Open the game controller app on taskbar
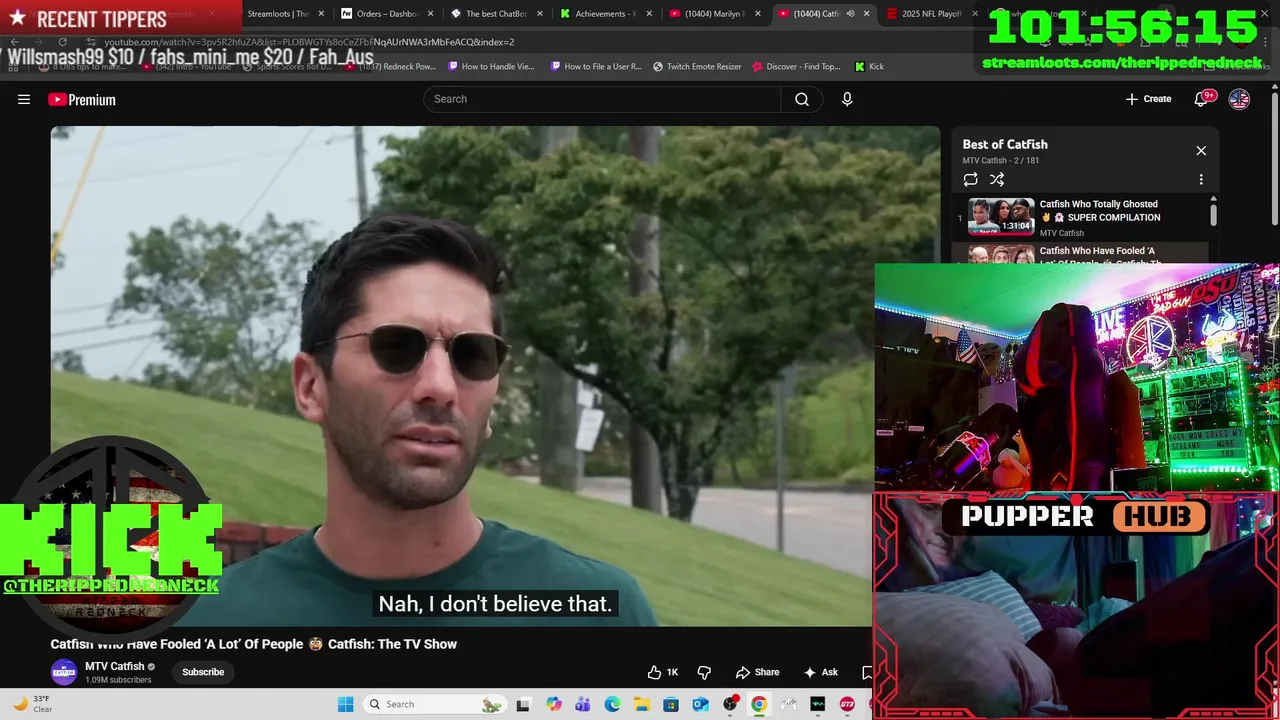The height and width of the screenshot is (720, 1280). pyautogui.click(x=789, y=704)
